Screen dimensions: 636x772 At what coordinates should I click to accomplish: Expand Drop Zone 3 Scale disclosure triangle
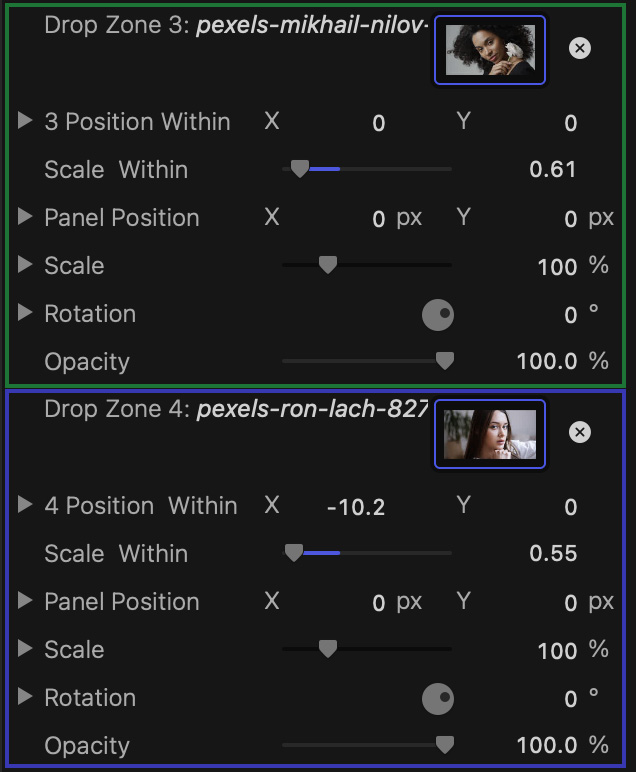(25, 265)
